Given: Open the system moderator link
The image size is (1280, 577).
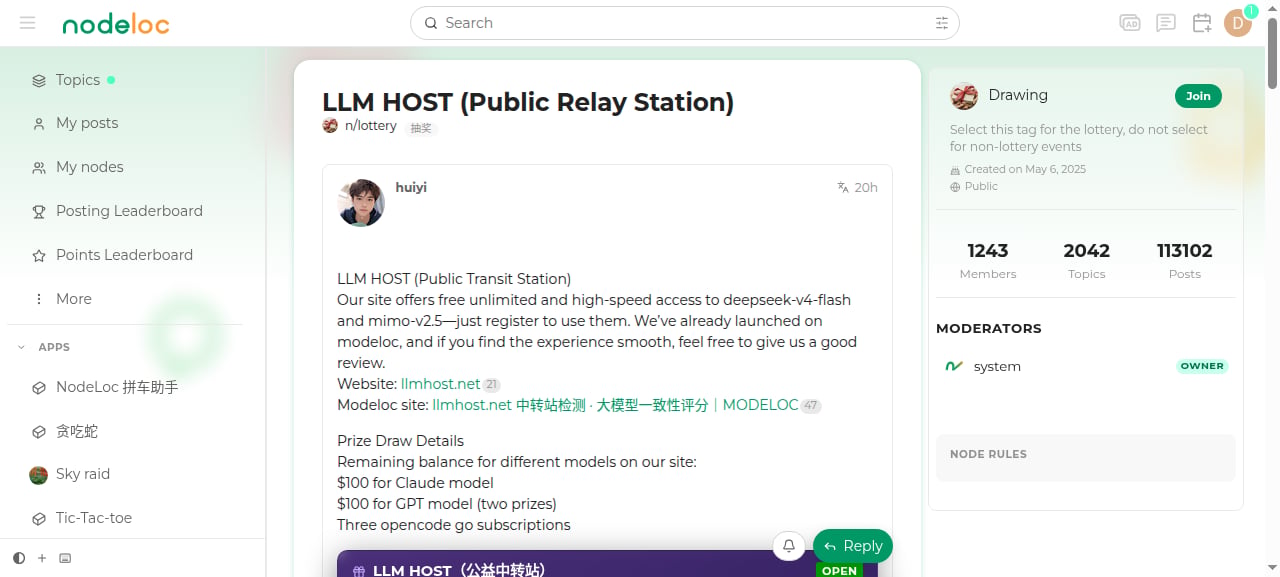Looking at the screenshot, I should (x=997, y=367).
